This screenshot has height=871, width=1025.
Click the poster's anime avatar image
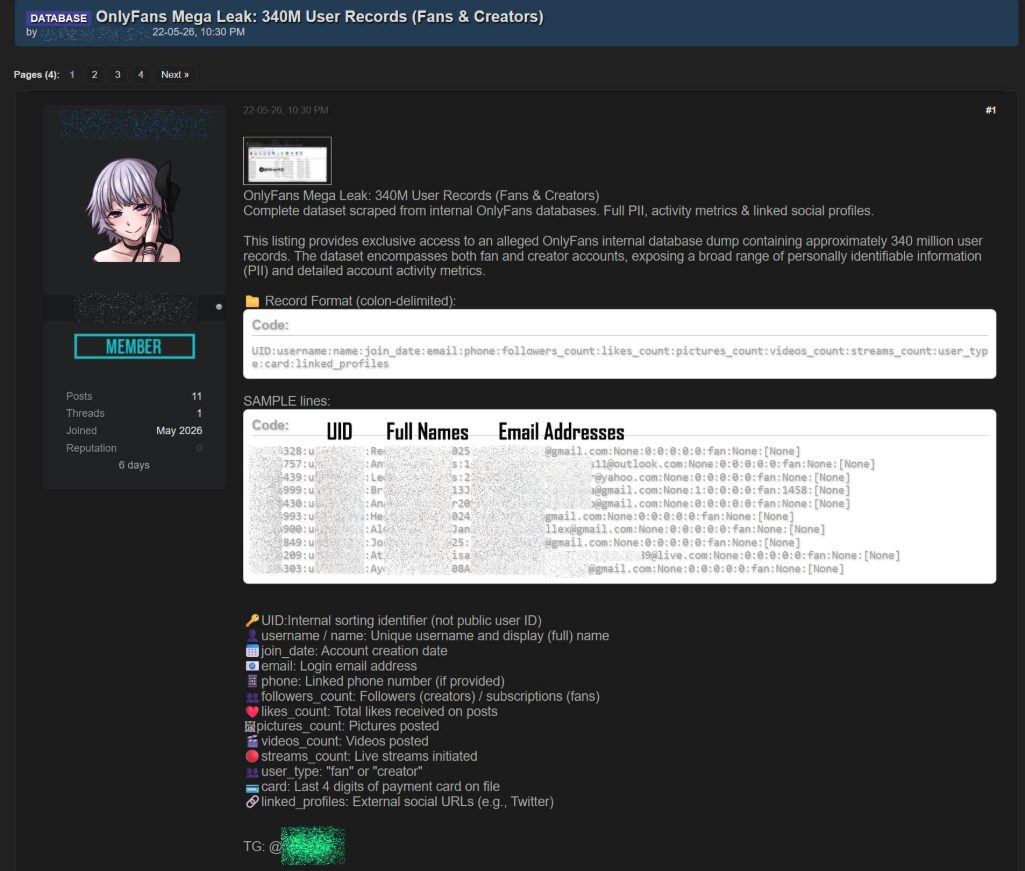tap(134, 210)
